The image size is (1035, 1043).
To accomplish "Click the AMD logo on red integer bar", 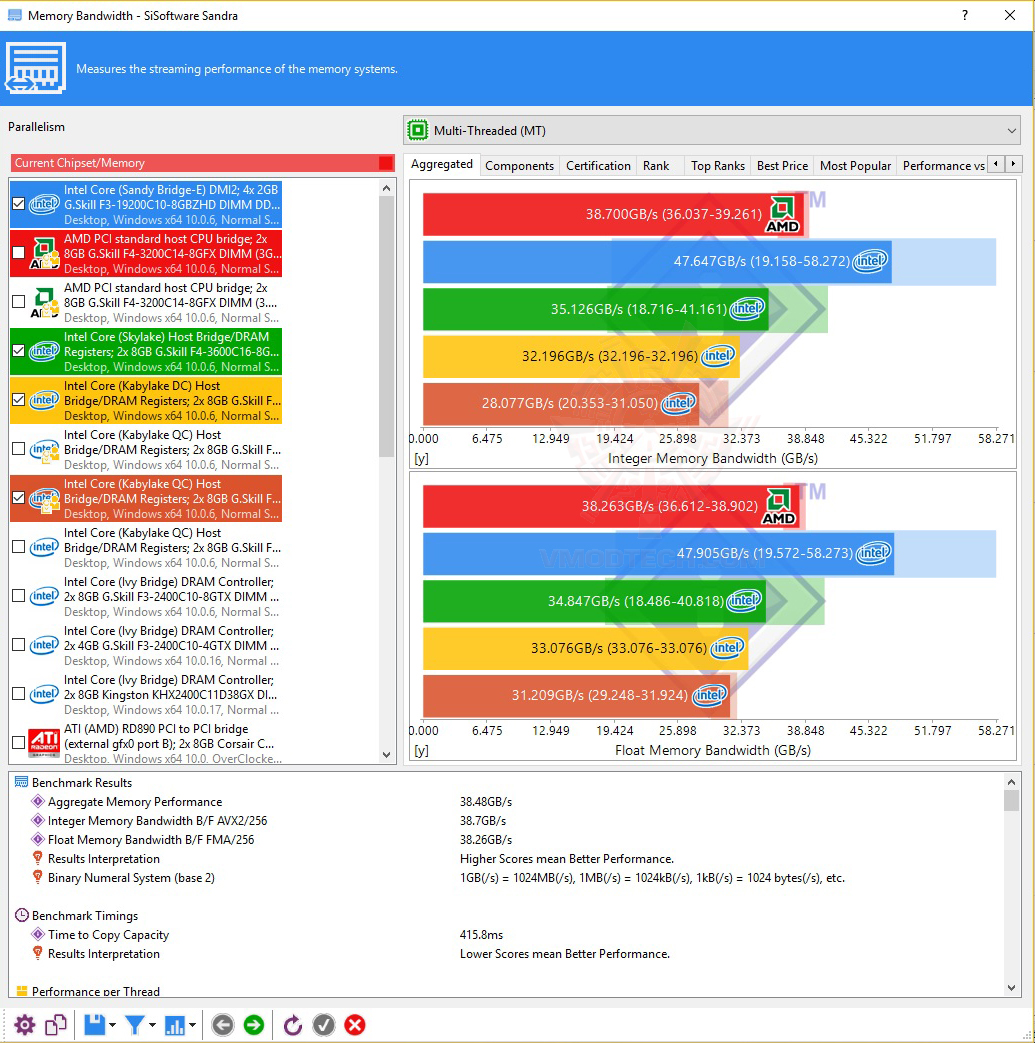I will pos(782,214).
